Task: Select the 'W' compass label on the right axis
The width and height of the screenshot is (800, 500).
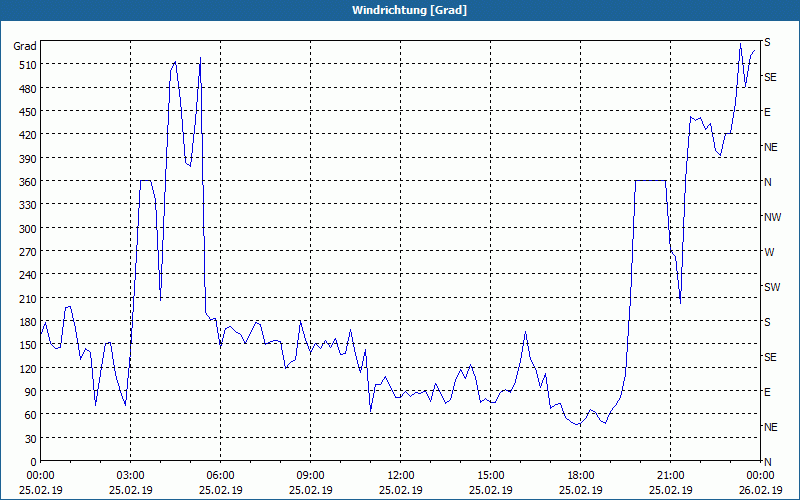Action: pos(769,252)
